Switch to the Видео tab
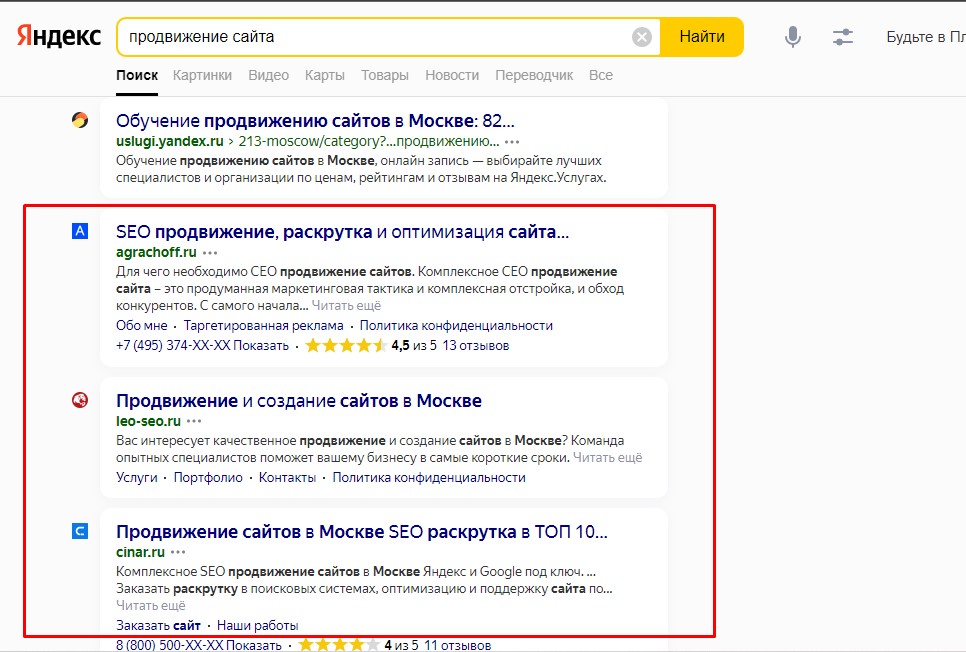 pos(269,75)
